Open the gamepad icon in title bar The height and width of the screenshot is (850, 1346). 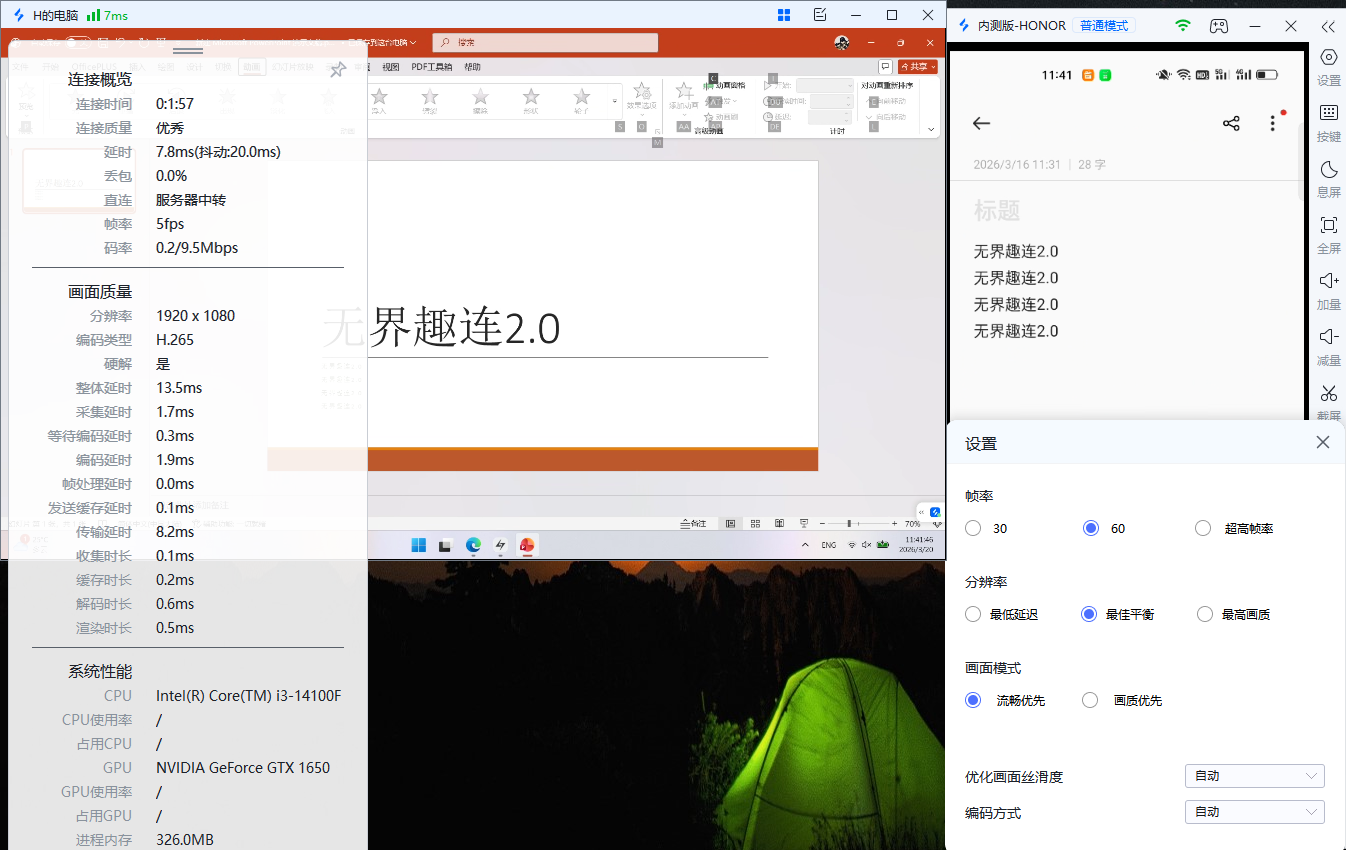point(1218,25)
